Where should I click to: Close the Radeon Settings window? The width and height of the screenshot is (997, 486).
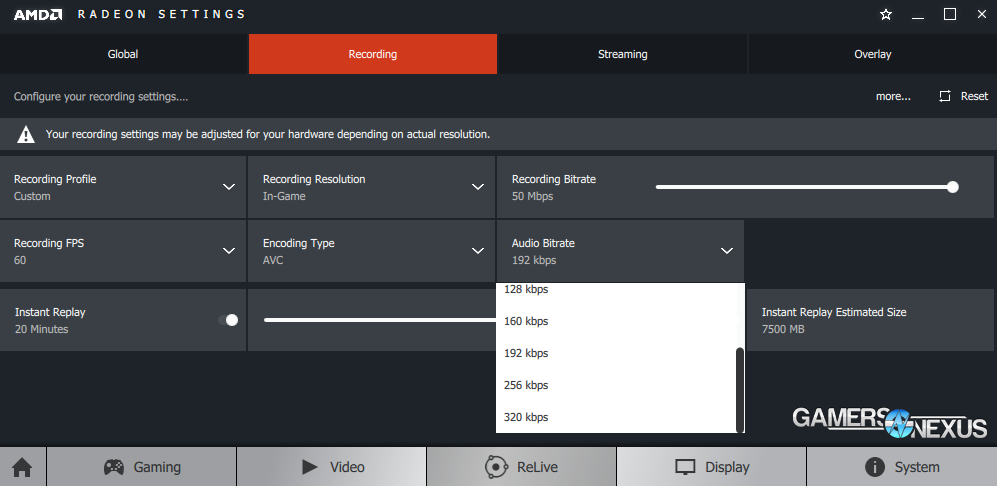click(x=982, y=14)
